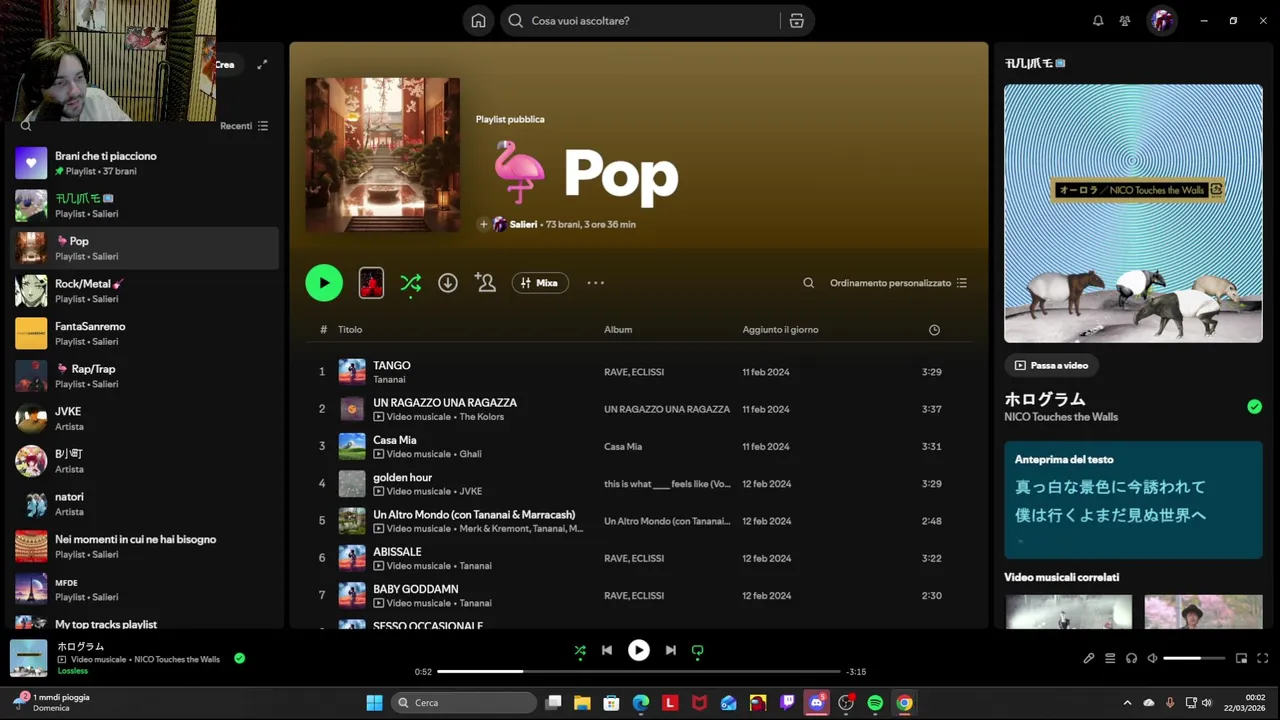
Task: Sort tracks by the Titolo column header
Action: pyautogui.click(x=350, y=330)
